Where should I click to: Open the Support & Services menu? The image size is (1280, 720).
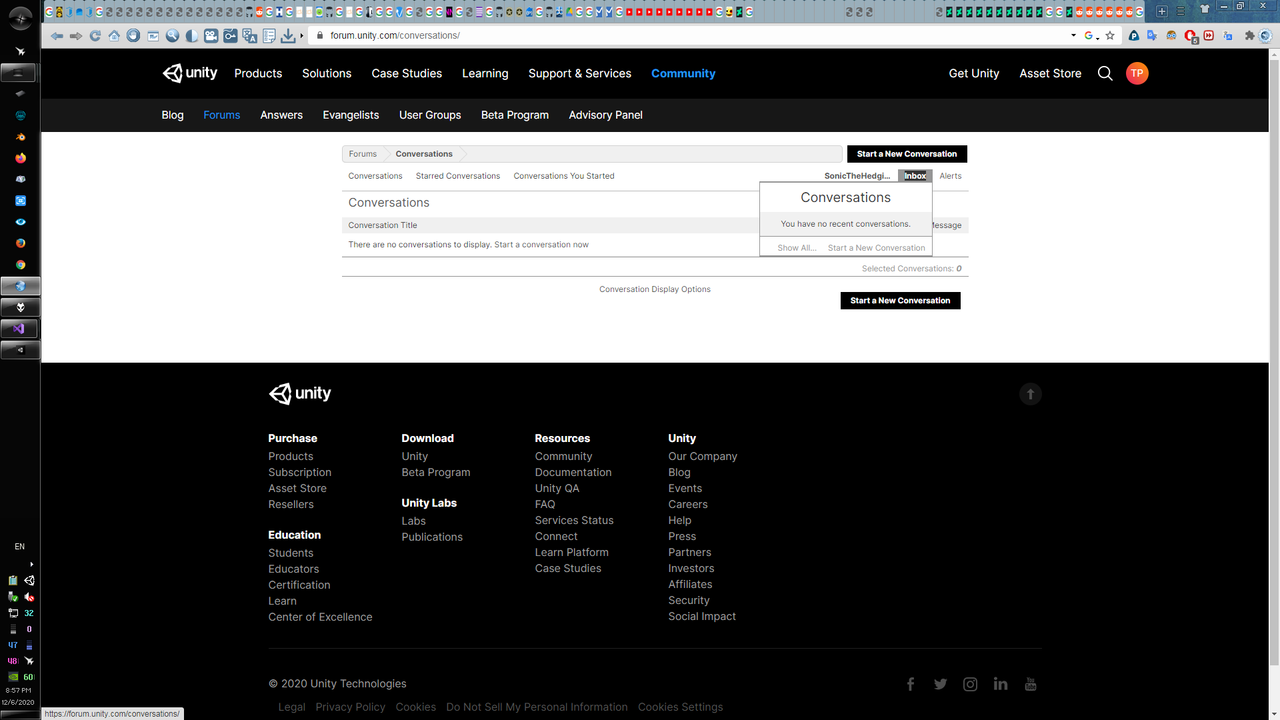click(580, 73)
